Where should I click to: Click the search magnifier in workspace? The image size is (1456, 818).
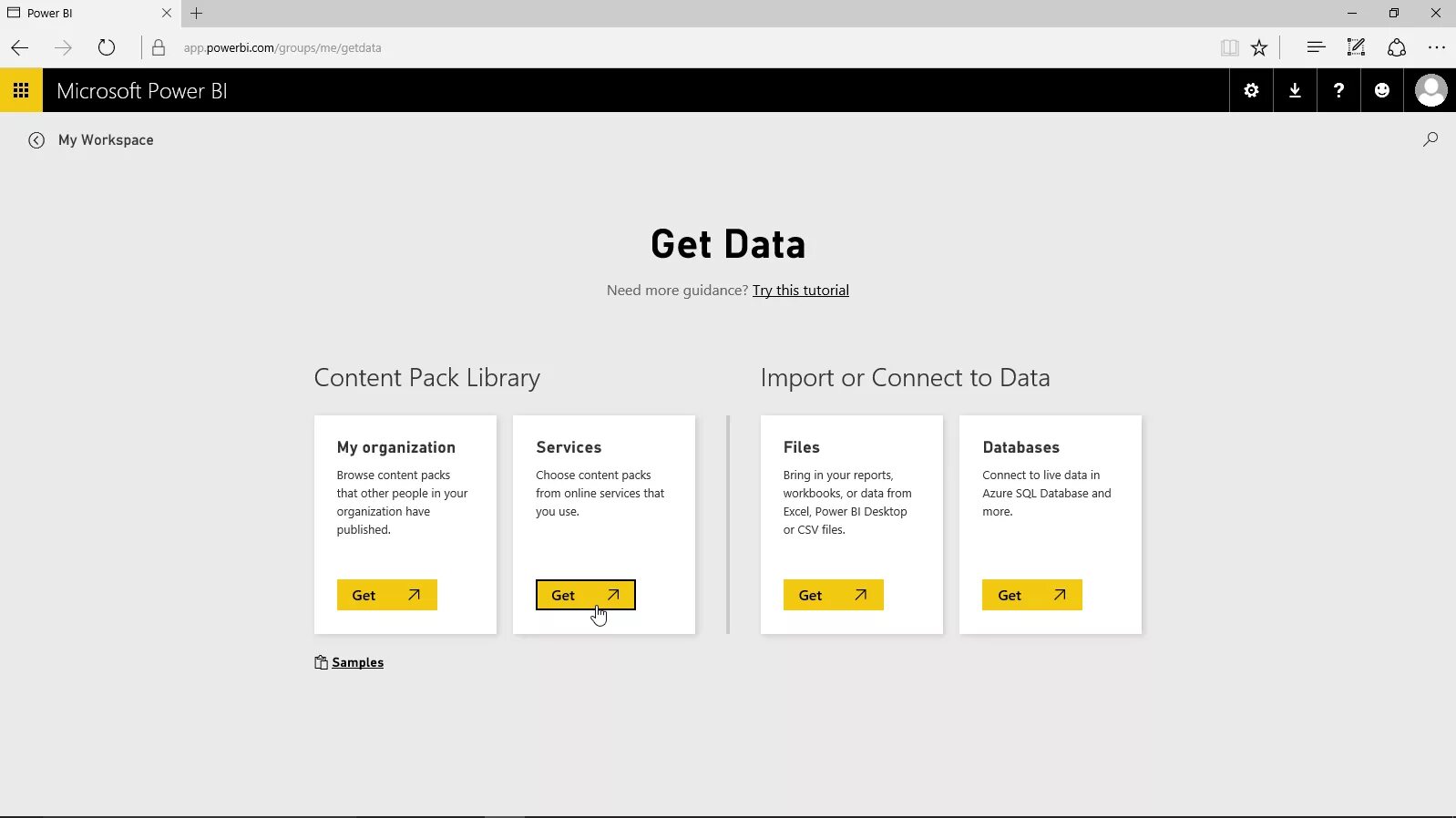coord(1430,139)
